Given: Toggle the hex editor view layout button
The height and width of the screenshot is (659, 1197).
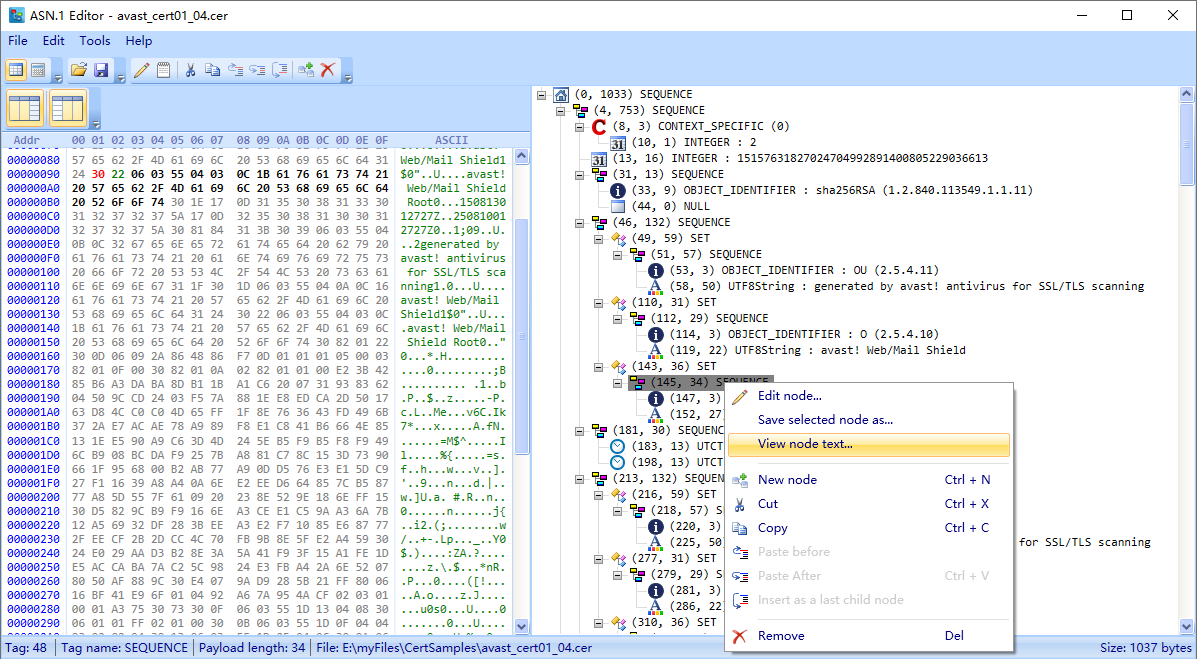Looking at the screenshot, I should 40,69.
